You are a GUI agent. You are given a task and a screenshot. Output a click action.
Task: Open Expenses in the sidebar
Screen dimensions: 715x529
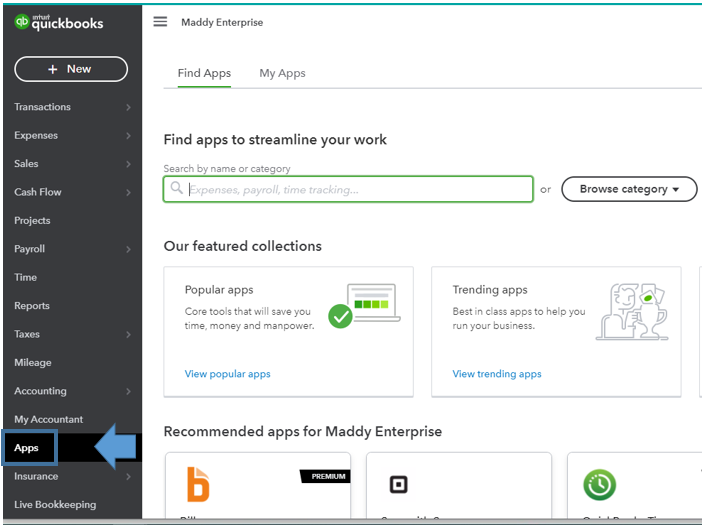click(x=36, y=135)
